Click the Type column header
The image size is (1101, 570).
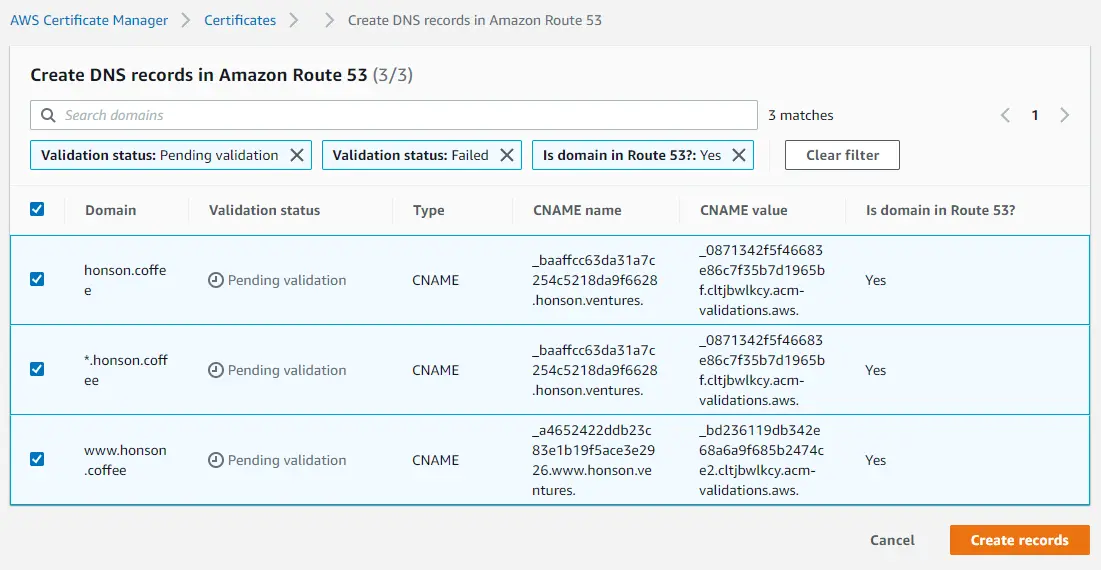pos(428,210)
